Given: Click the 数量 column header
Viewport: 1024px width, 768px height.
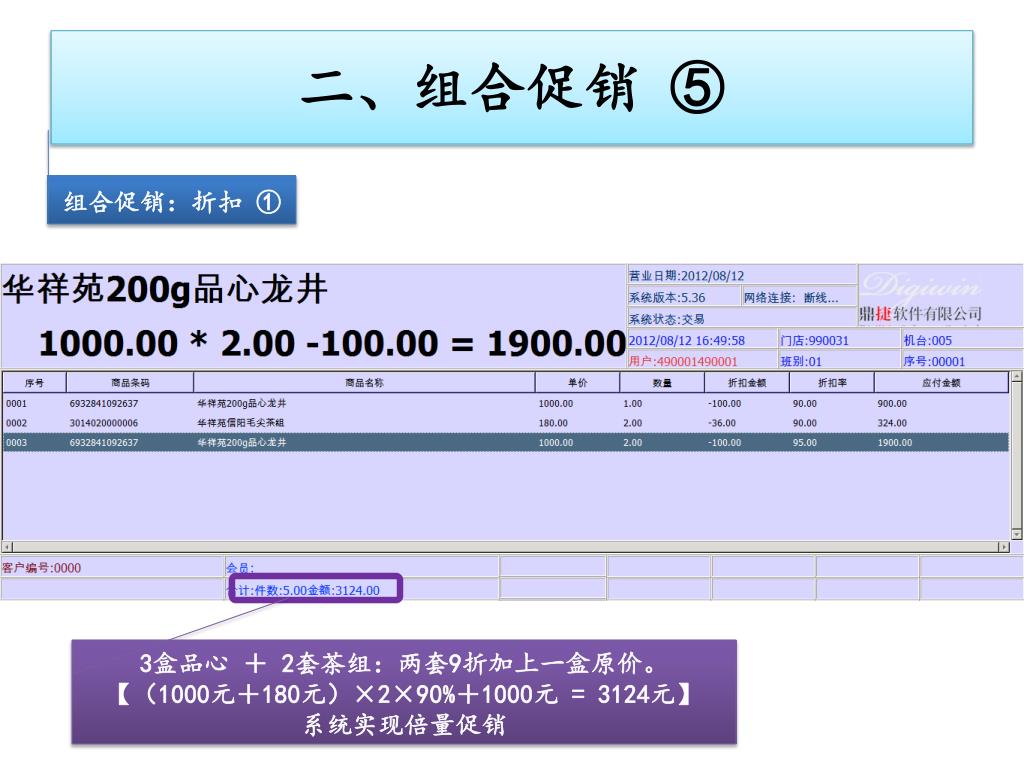Looking at the screenshot, I should 662,383.
